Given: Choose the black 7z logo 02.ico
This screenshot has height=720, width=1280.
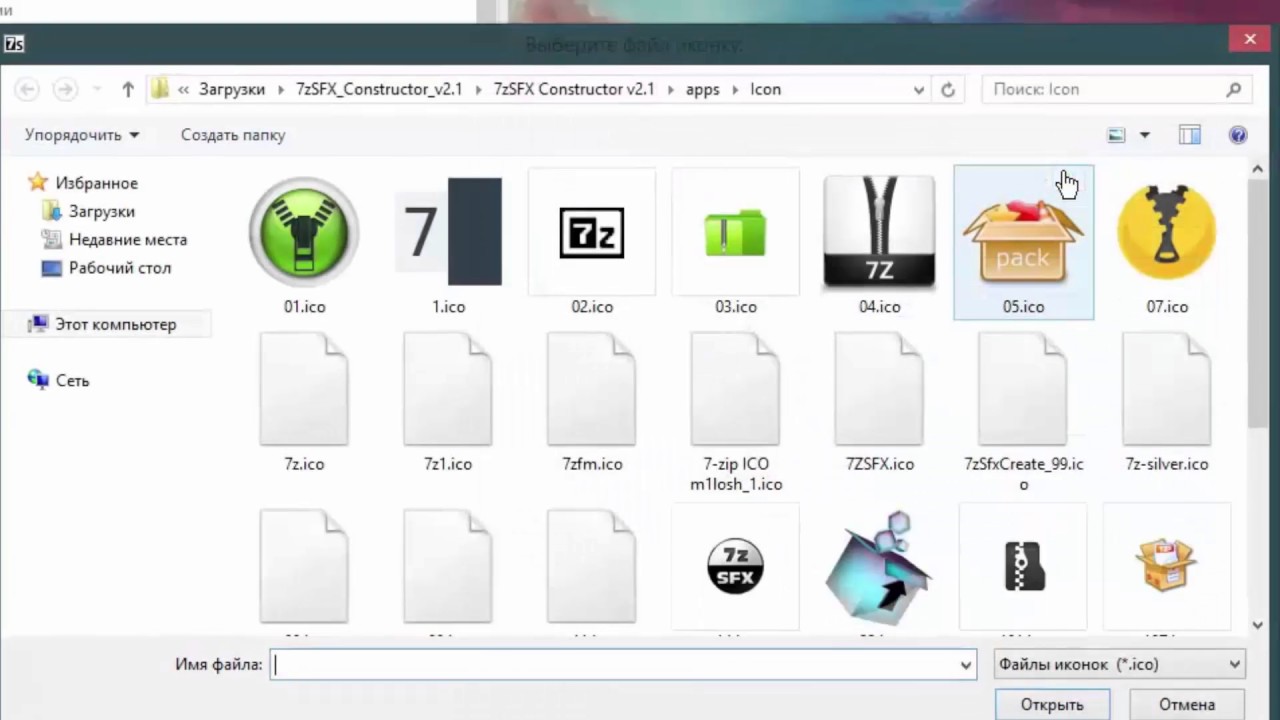Looking at the screenshot, I should tap(592, 245).
